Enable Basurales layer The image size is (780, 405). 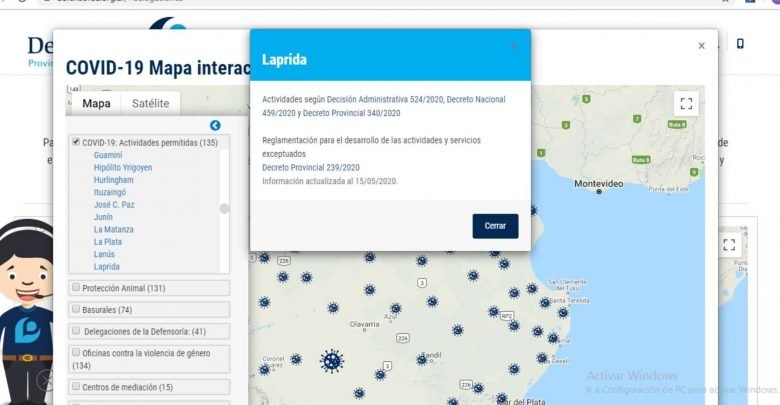click(76, 309)
